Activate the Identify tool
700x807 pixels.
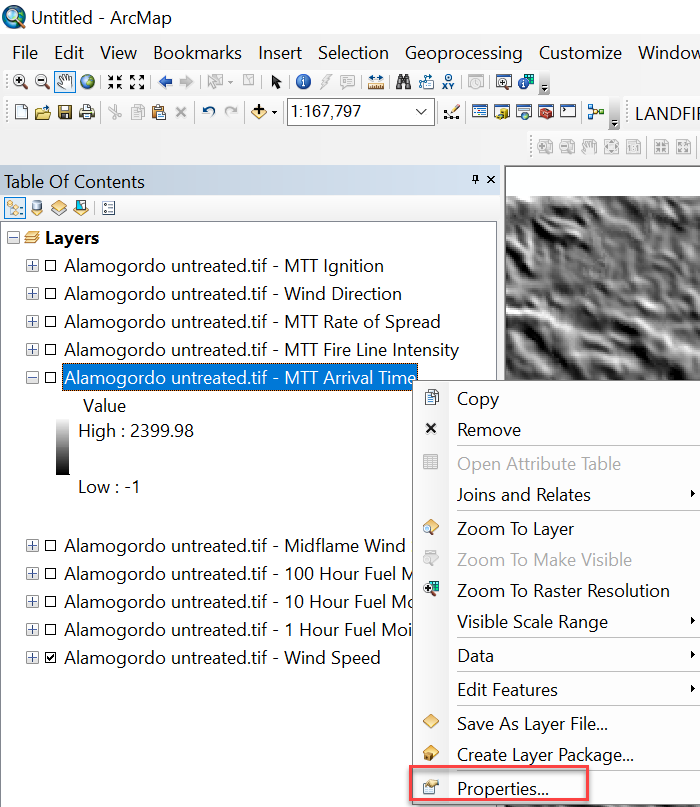[303, 81]
